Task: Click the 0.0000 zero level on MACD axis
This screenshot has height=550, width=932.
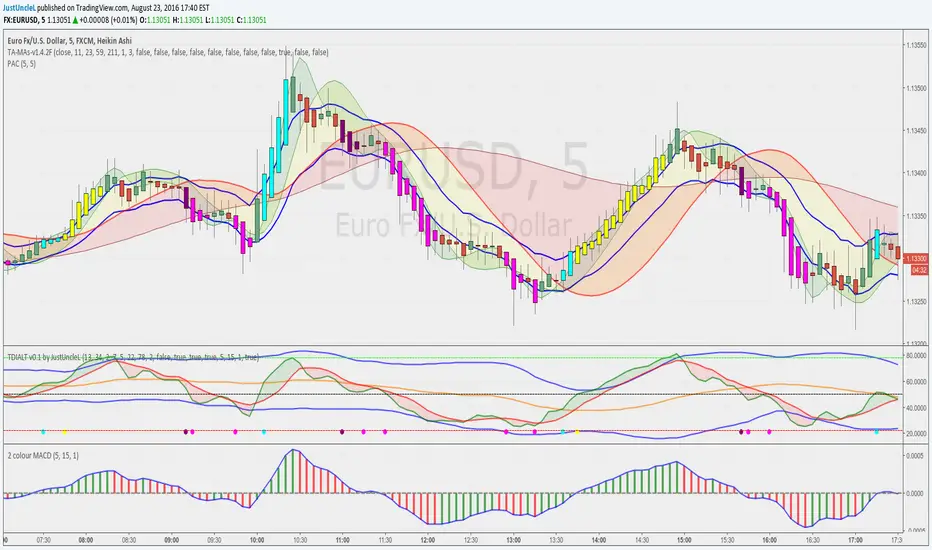Action: point(916,494)
